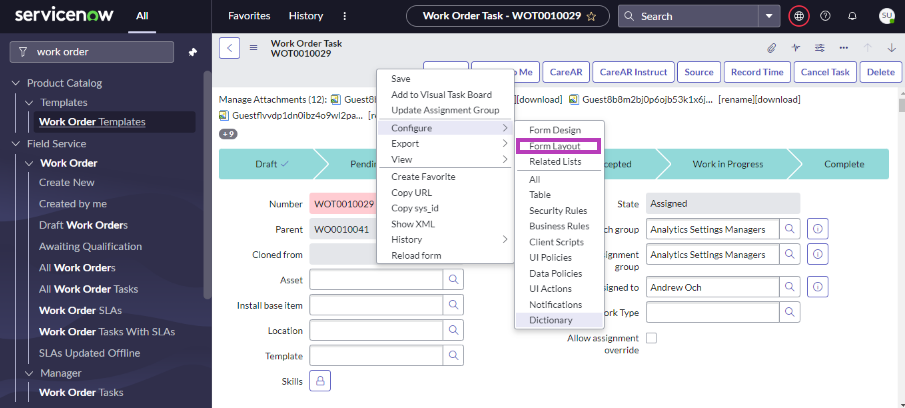
Task: Open the Search scope dropdown arrow
Action: pyautogui.click(x=769, y=16)
